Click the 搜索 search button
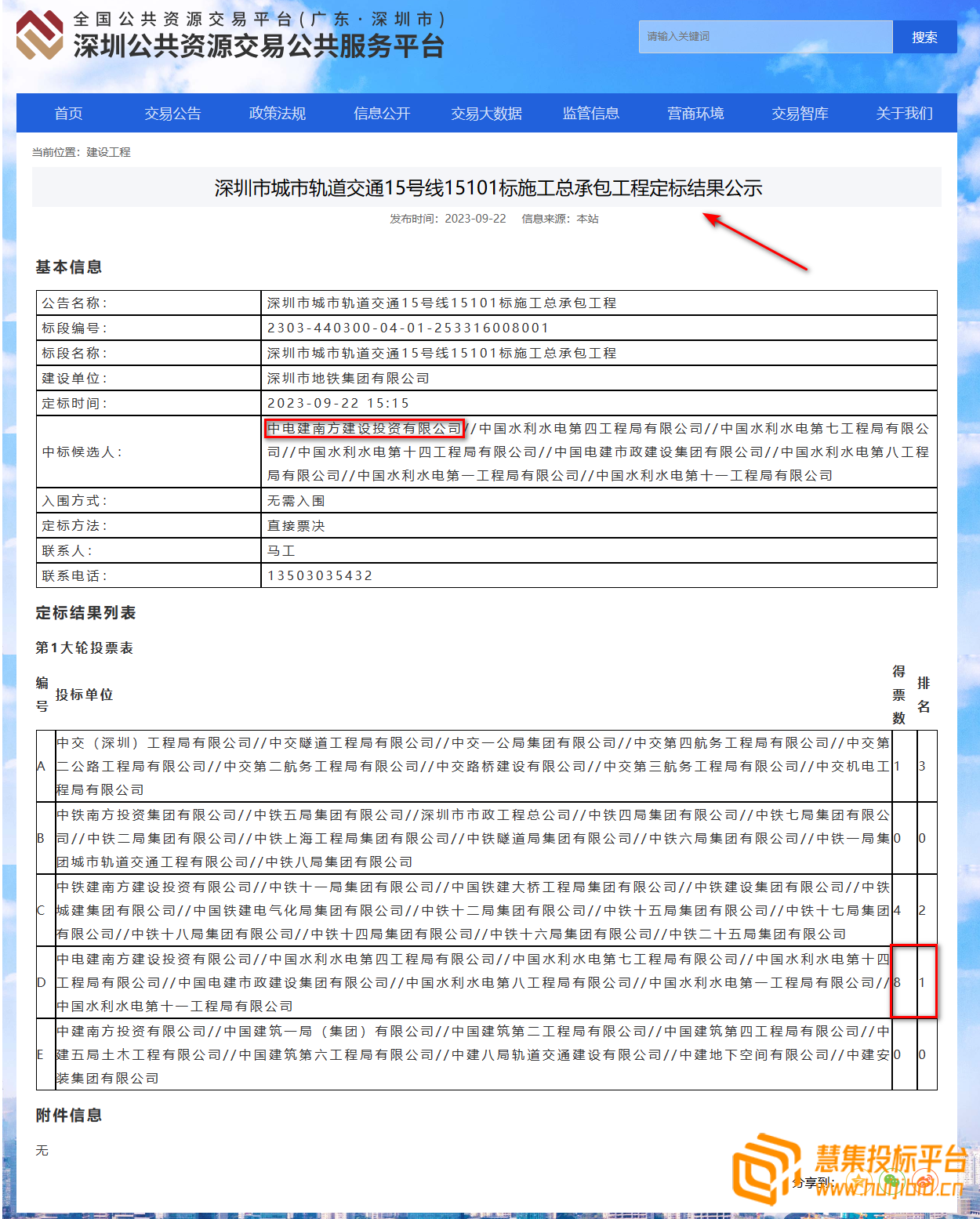The height and width of the screenshot is (1219, 980). (924, 37)
